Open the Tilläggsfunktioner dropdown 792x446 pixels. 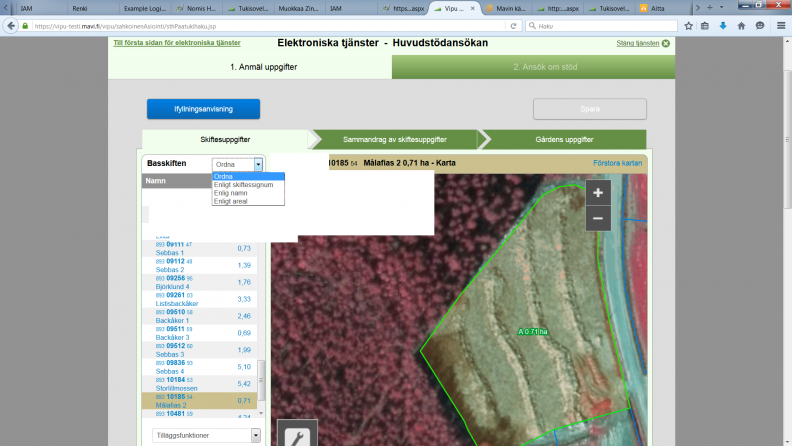(x=206, y=435)
